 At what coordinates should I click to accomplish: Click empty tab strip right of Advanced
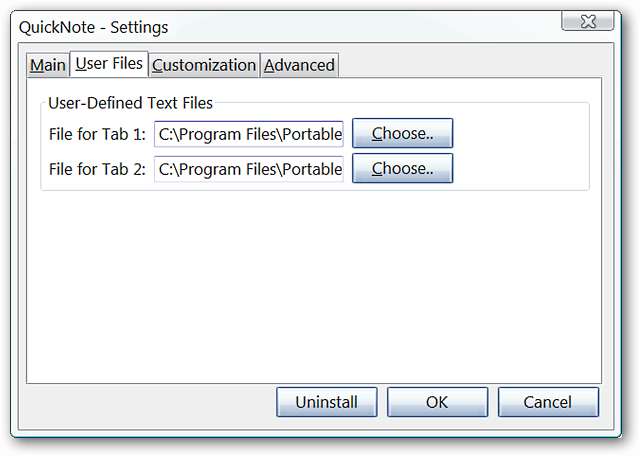[470, 65]
